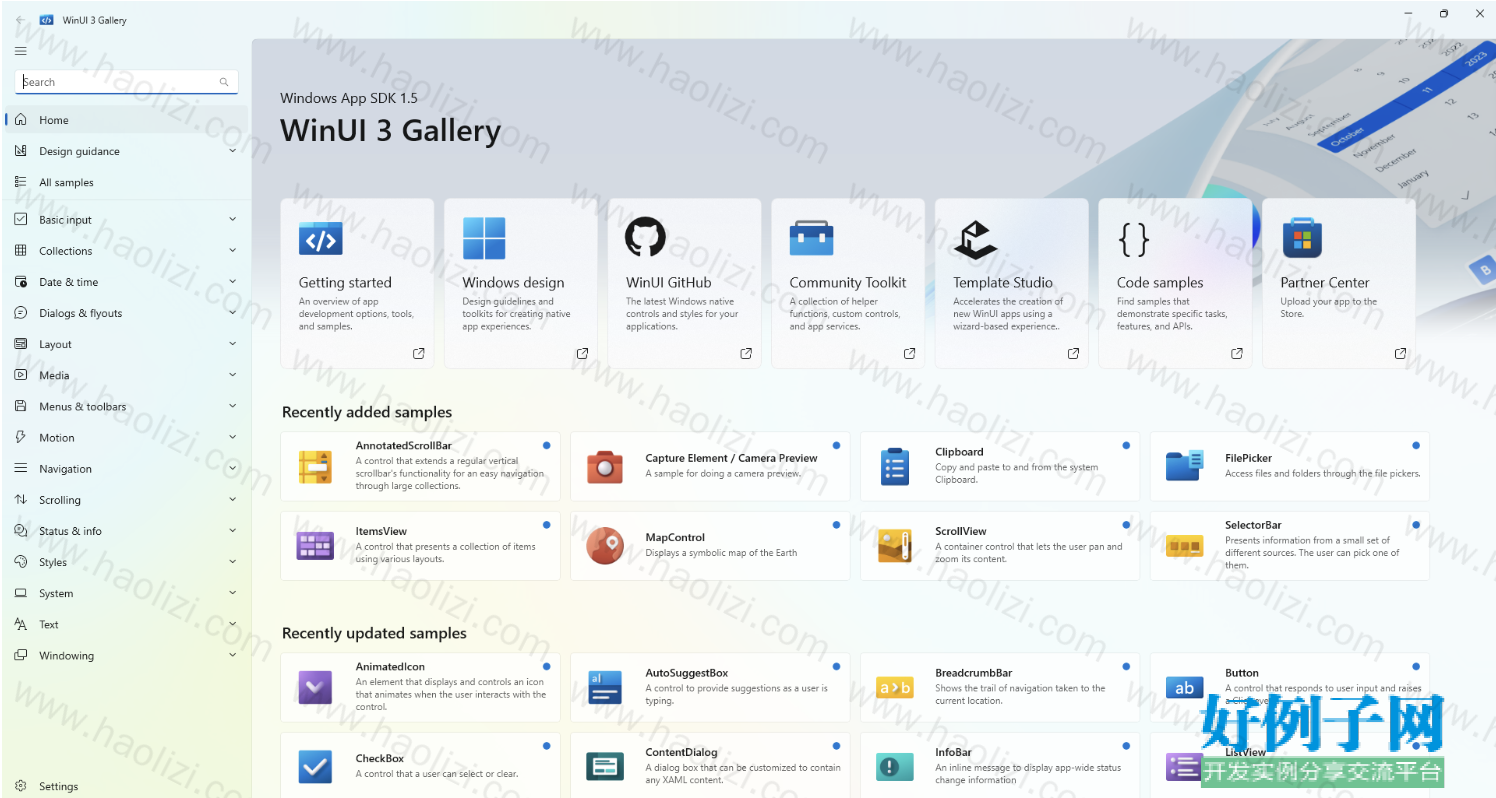The height and width of the screenshot is (798, 1496).
Task: Expand the Collections chevron
Action: click(232, 250)
